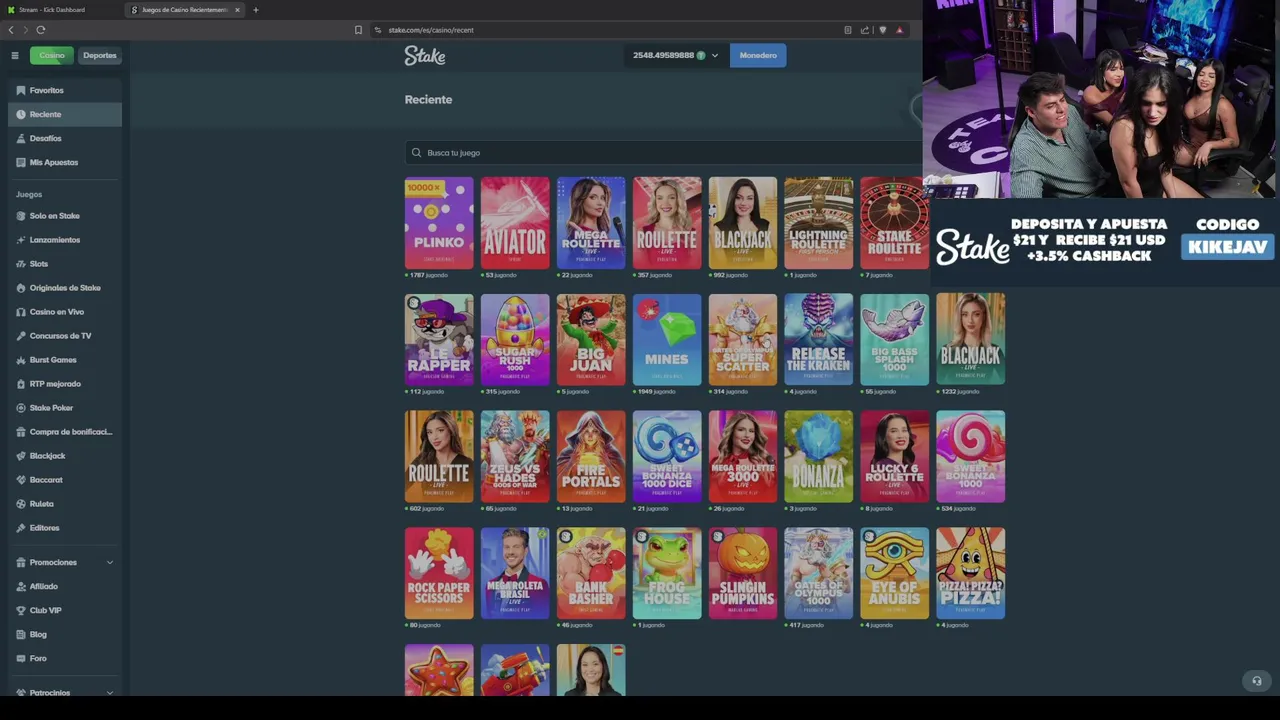This screenshot has width=1280, height=720.
Task: Launch Pizza! Pizza? Pizza! game
Action: pyautogui.click(x=971, y=574)
